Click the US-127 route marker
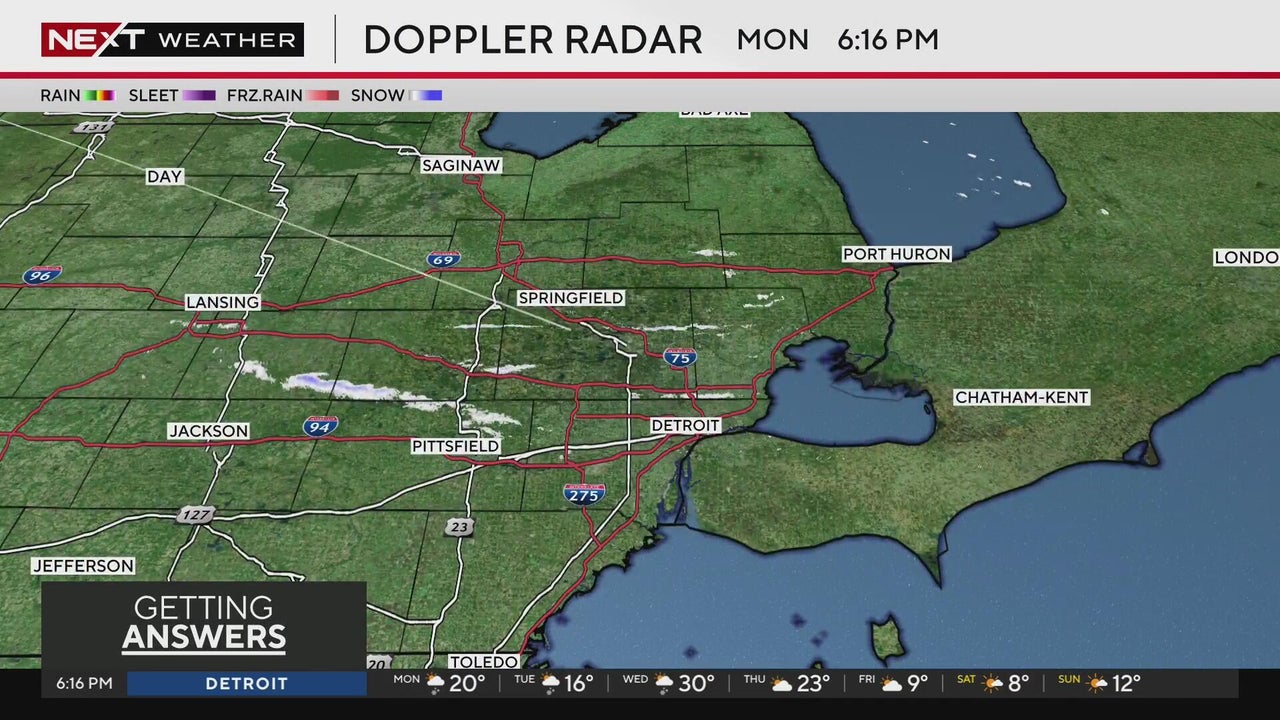This screenshot has height=720, width=1280. point(196,514)
